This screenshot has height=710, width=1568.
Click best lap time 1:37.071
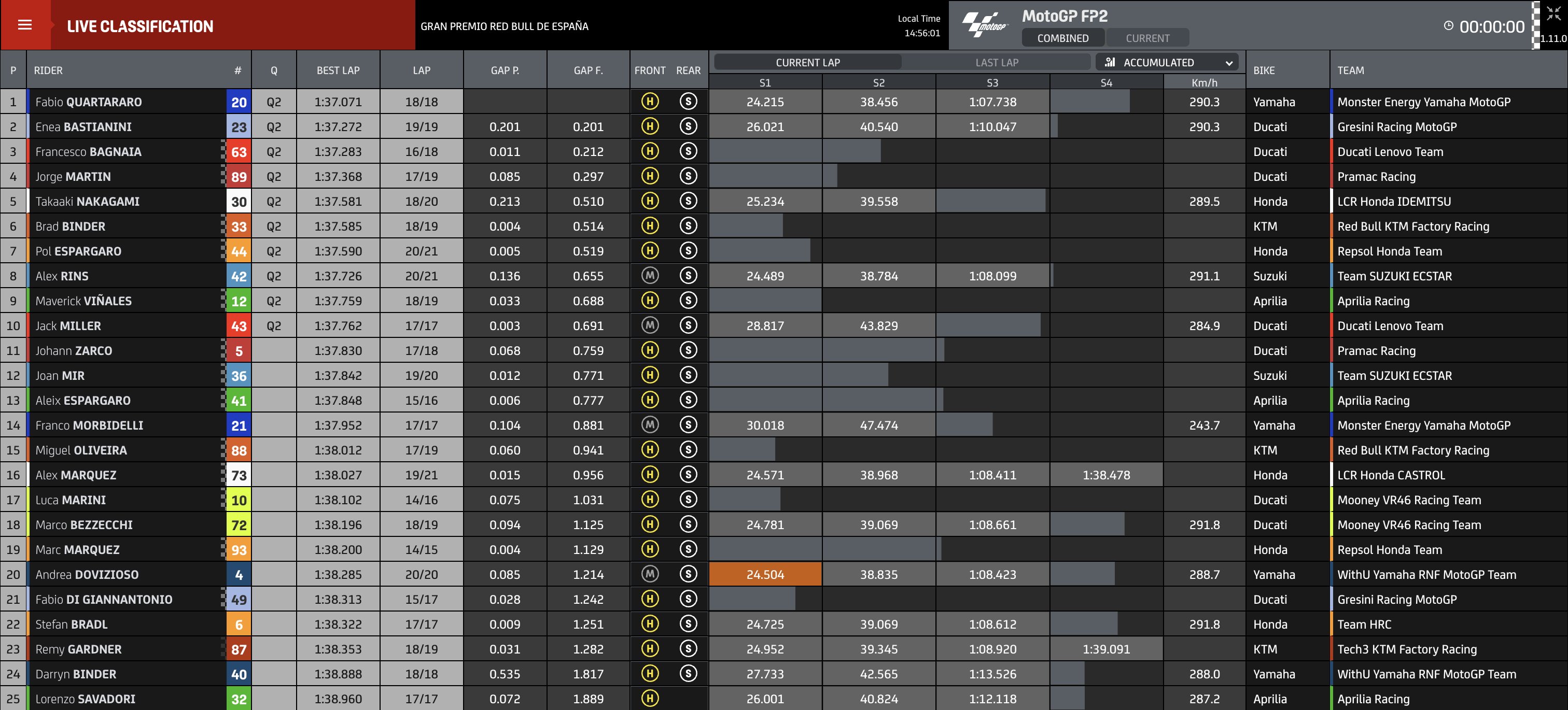click(x=338, y=102)
